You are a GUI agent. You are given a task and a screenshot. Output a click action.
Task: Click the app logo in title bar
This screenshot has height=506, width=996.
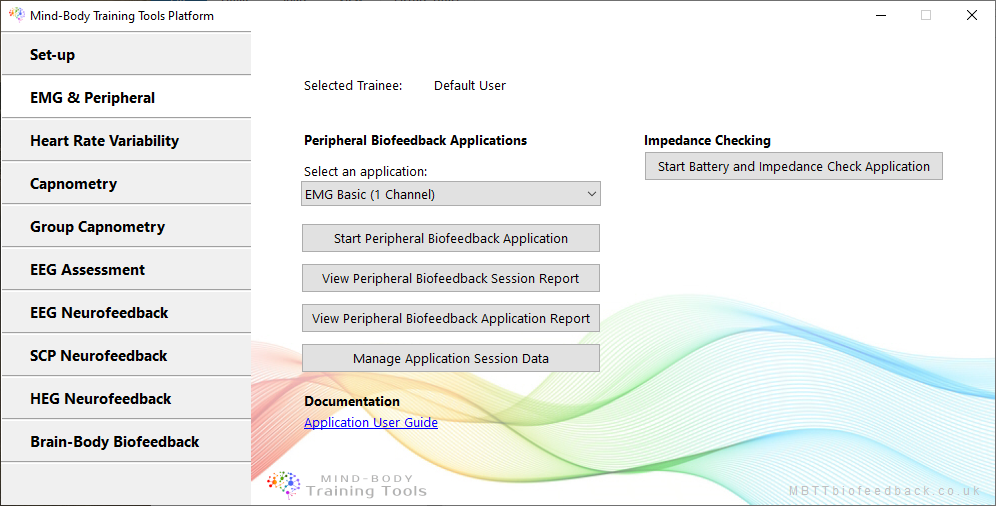(17, 15)
